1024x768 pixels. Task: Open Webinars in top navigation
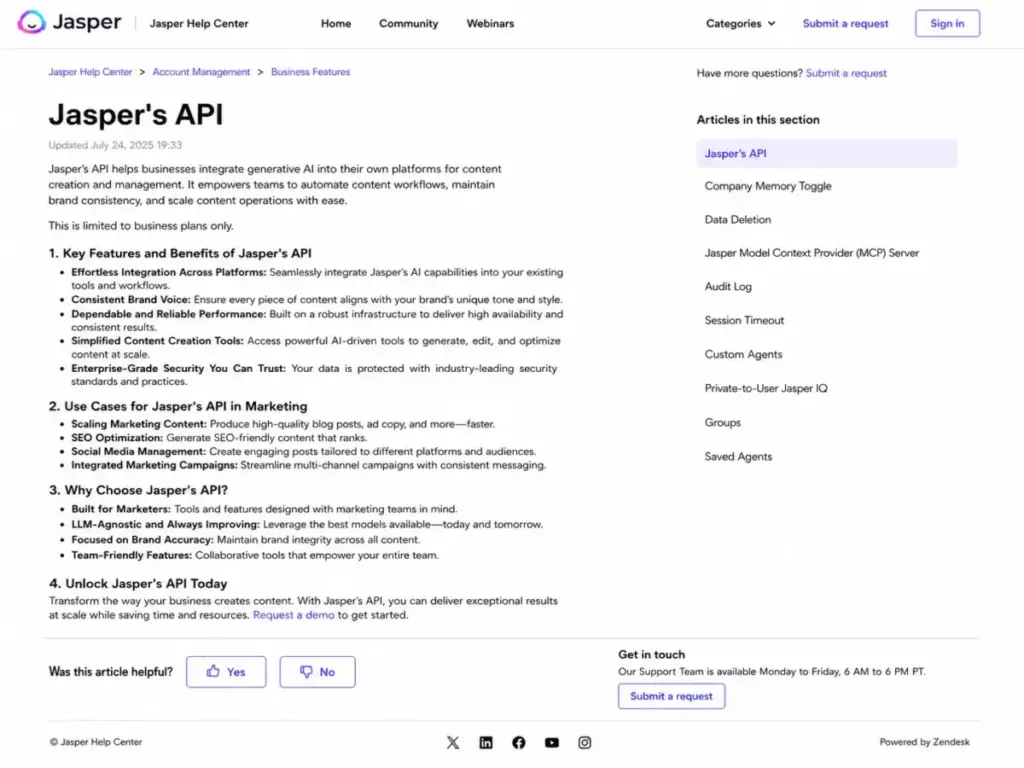490,24
